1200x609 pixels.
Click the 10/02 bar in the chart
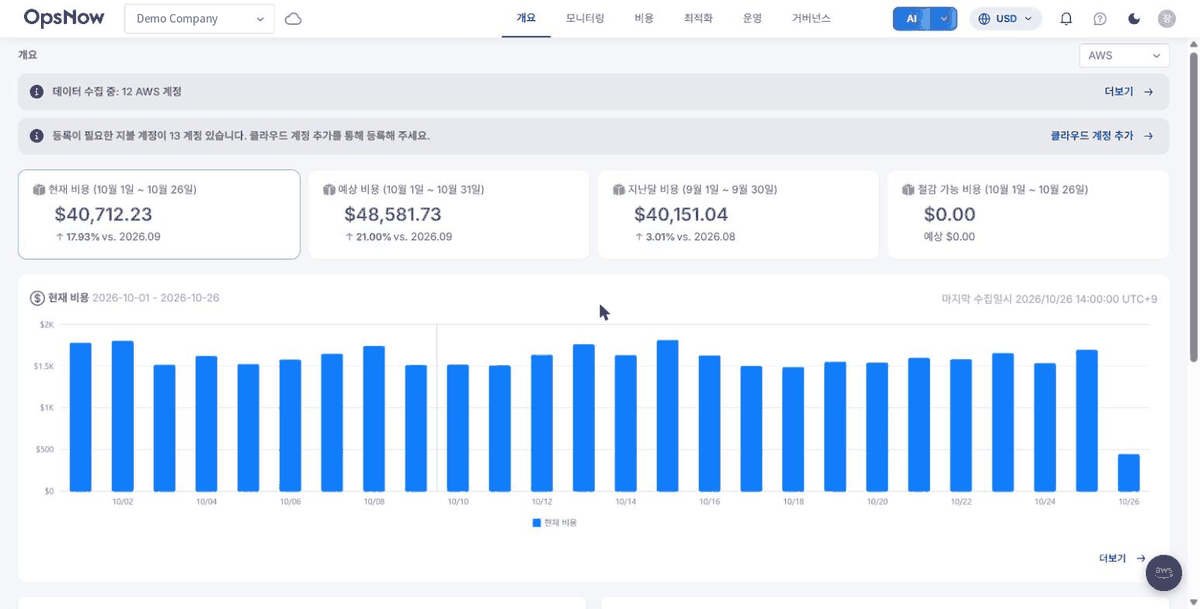[123, 416]
